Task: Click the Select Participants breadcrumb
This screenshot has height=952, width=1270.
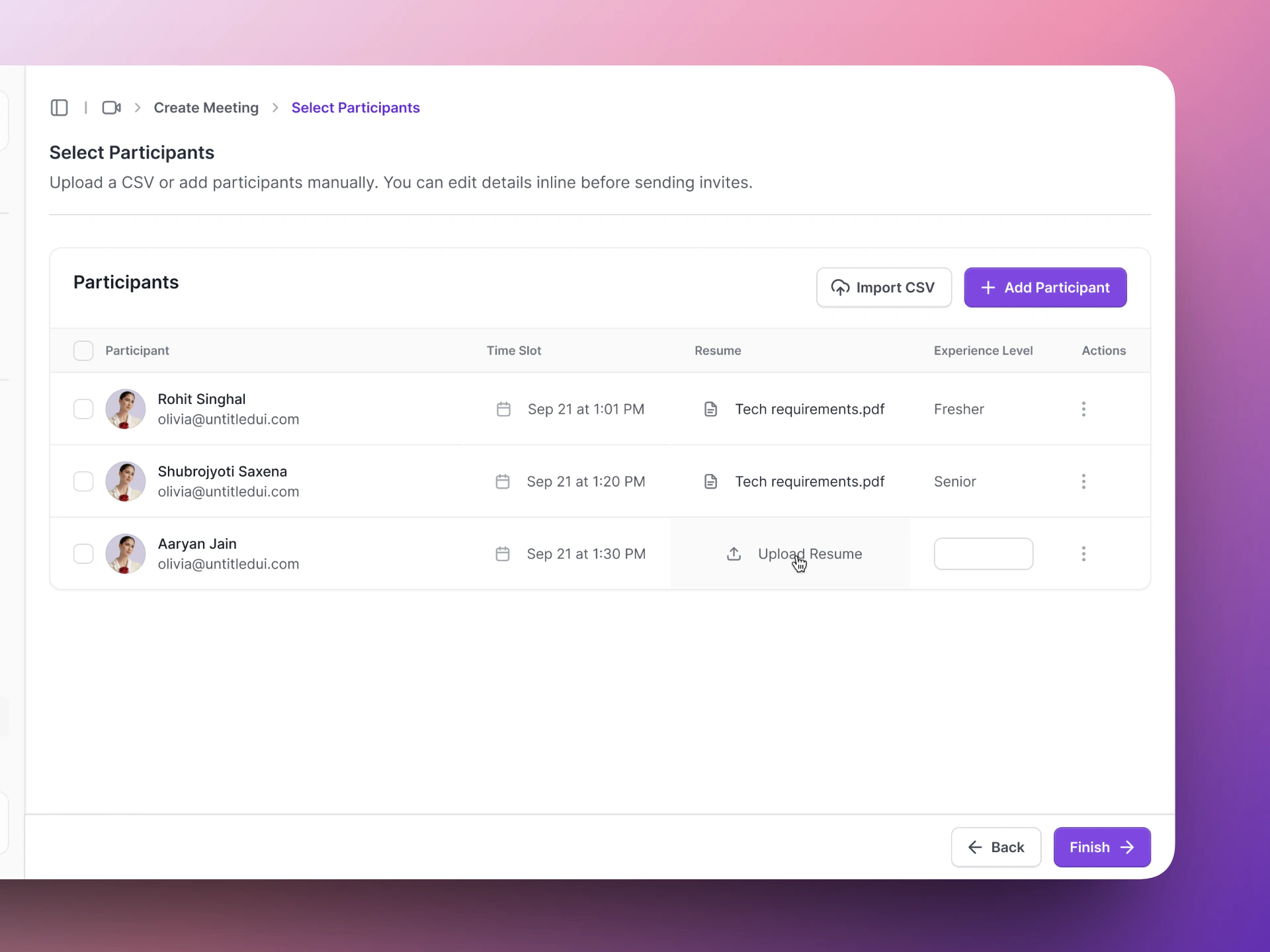Action: coord(355,108)
